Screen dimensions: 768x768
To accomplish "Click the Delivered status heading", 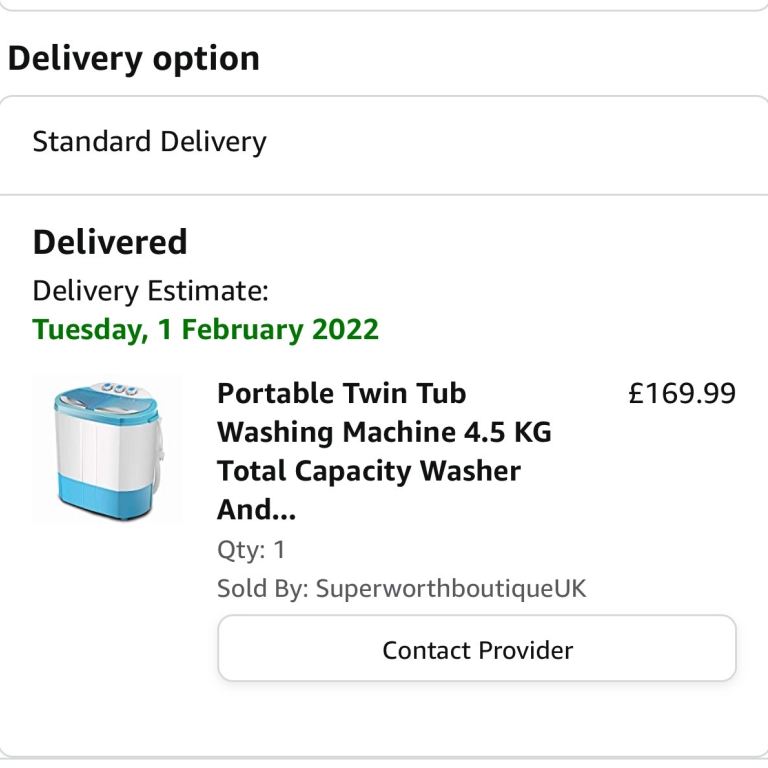I will pos(110,242).
